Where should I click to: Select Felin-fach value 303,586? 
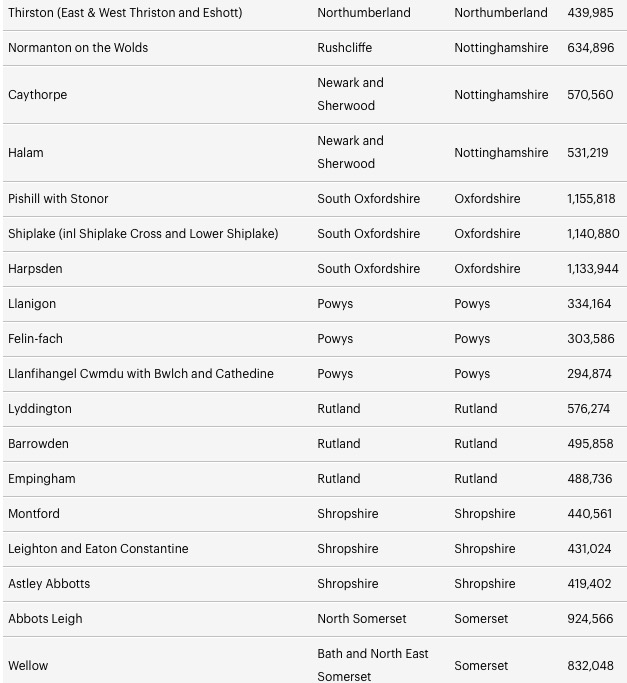coord(590,338)
